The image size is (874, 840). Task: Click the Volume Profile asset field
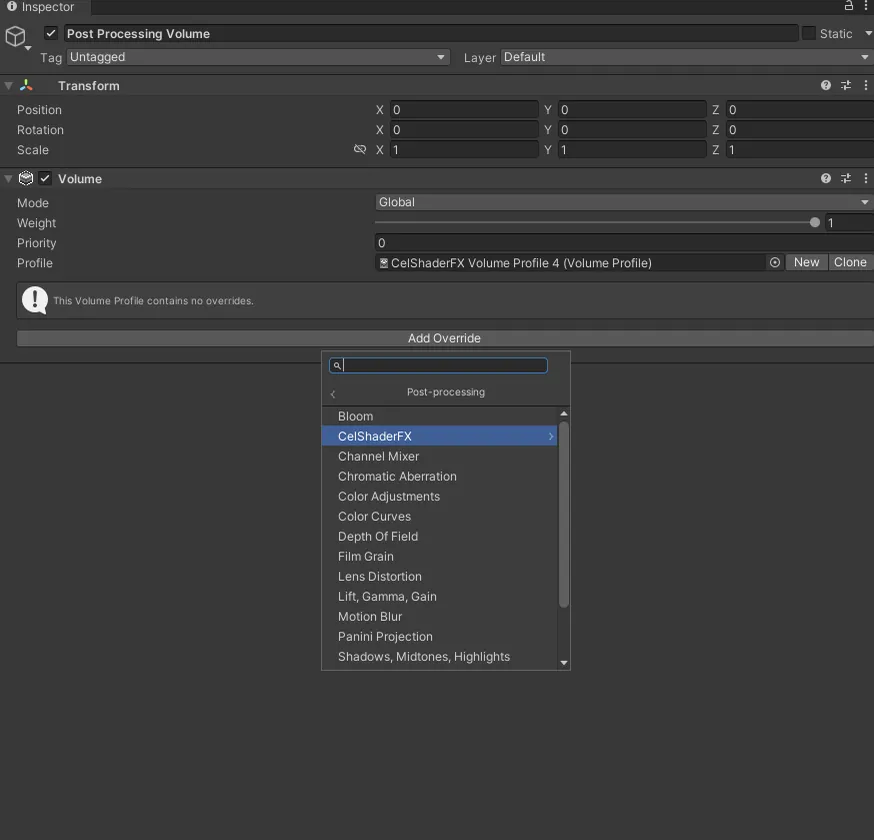click(x=571, y=263)
